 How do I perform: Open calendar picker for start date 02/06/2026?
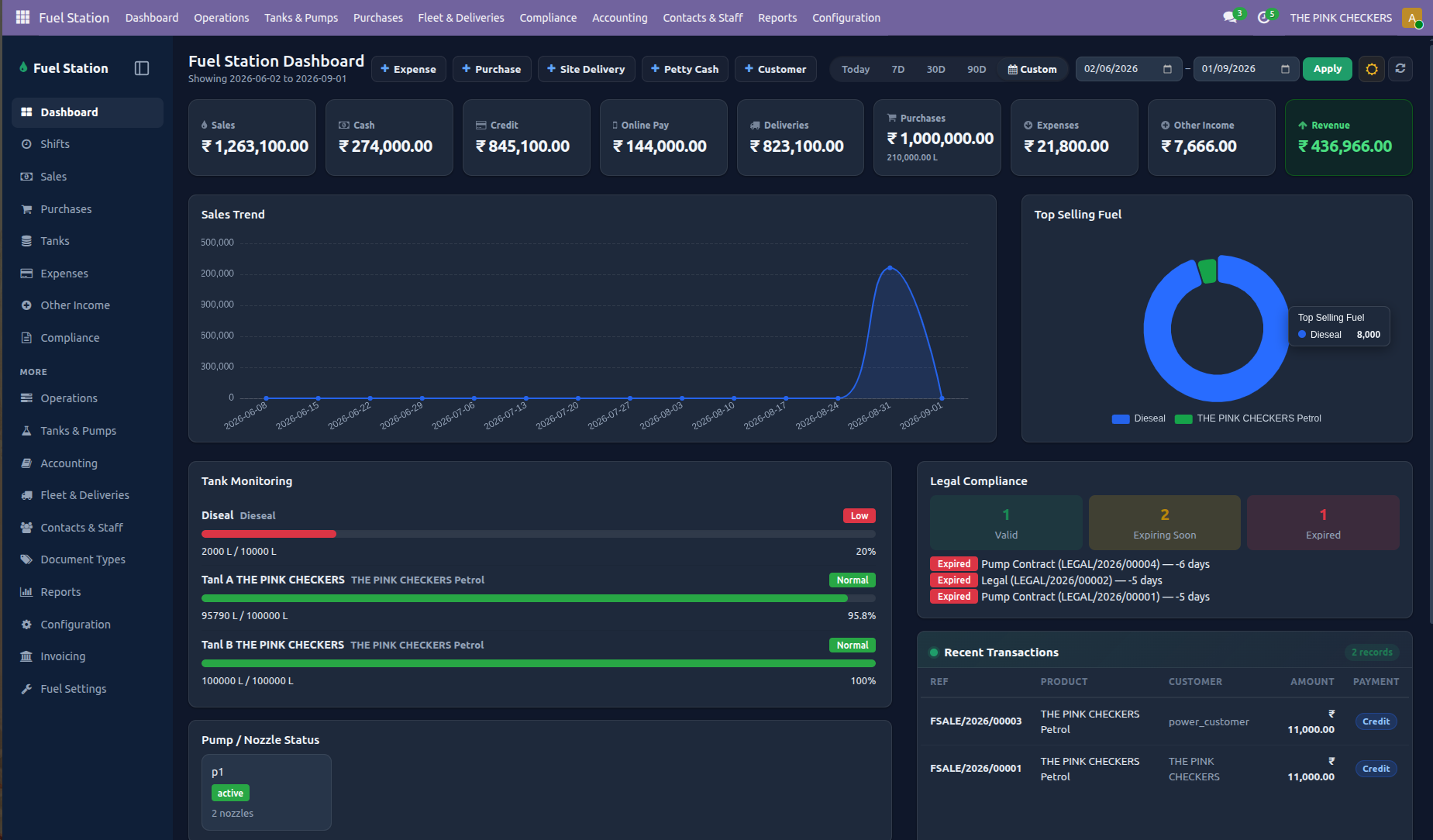point(1167,69)
